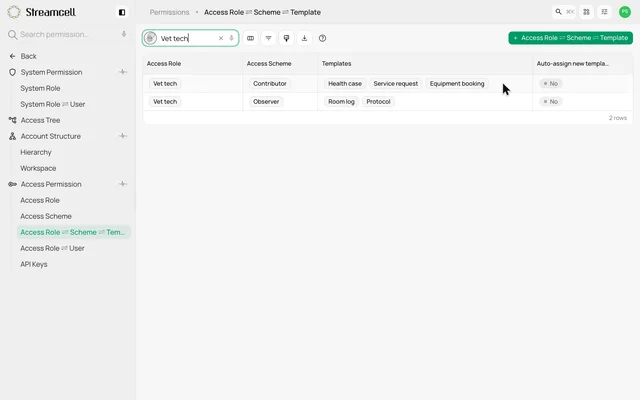Open the column layout toolbar icon
This screenshot has width=640, height=400.
[250, 38]
